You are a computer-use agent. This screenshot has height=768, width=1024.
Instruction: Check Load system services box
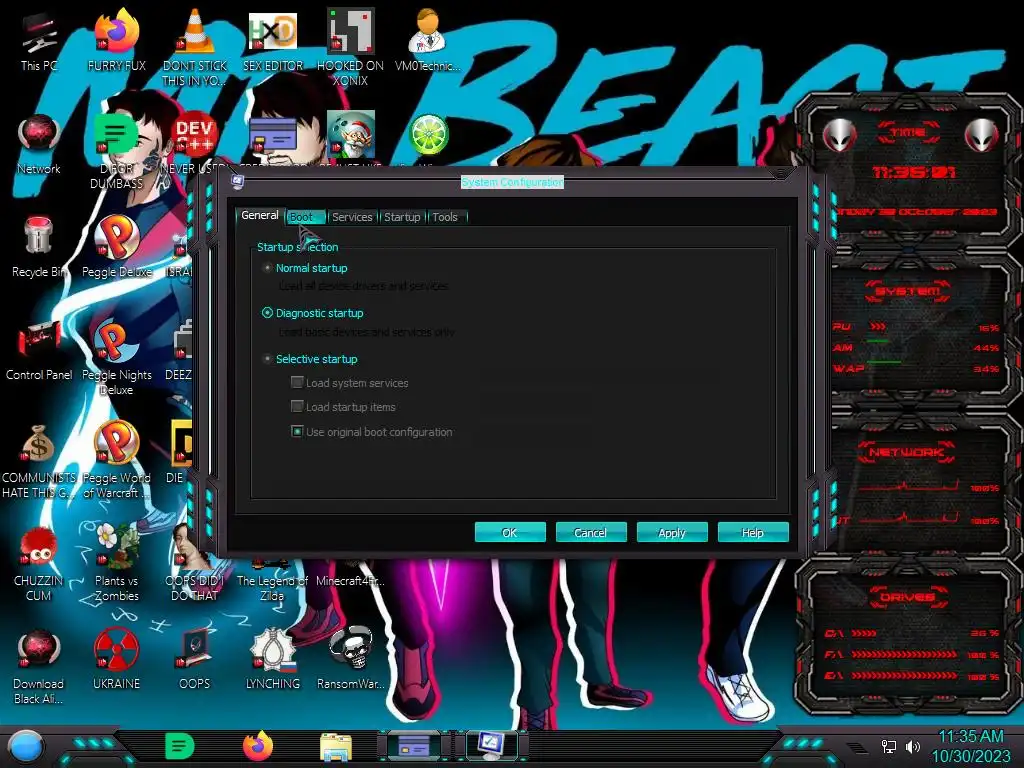[x=297, y=382]
